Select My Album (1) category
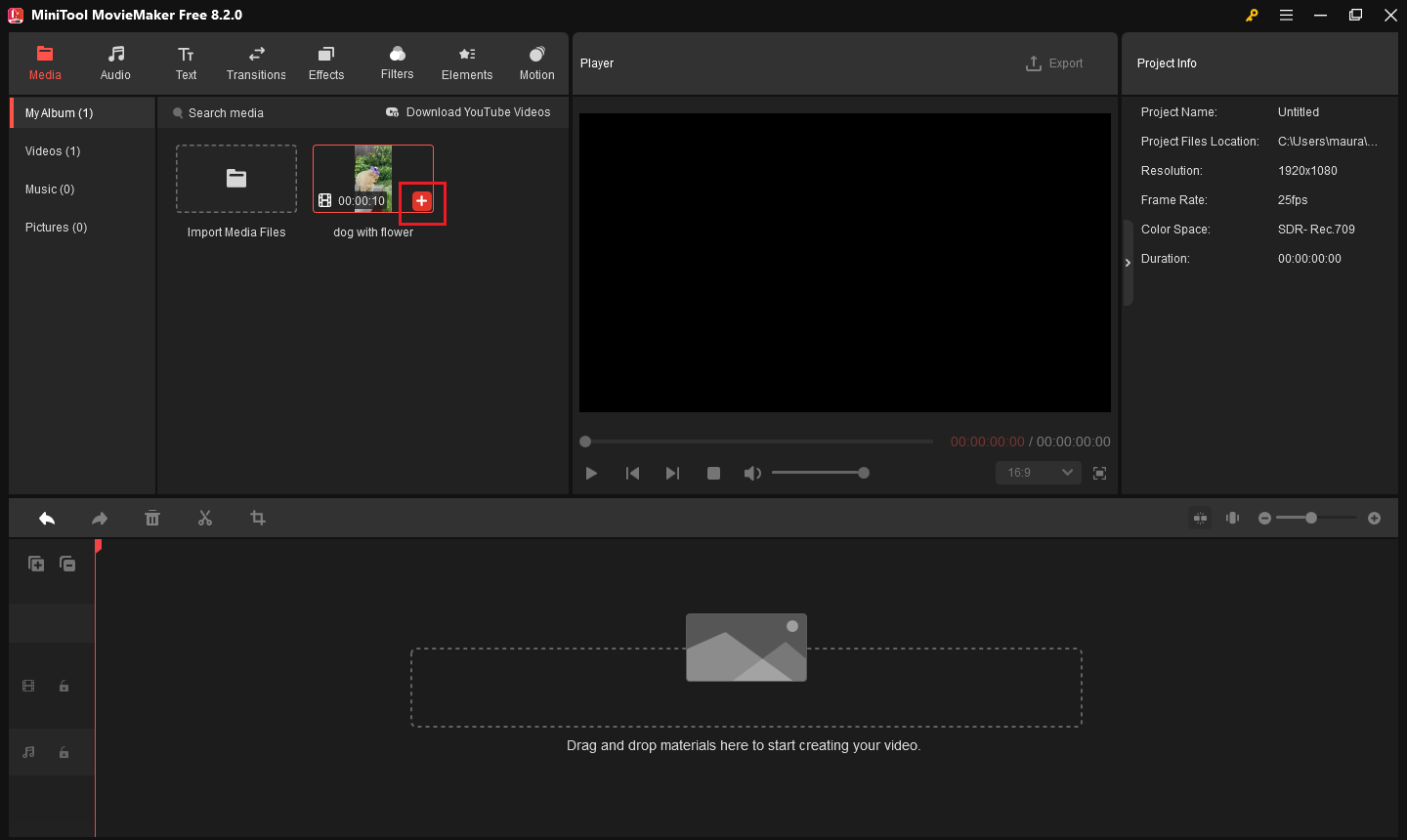Screen dimensions: 1407x840 83,113
